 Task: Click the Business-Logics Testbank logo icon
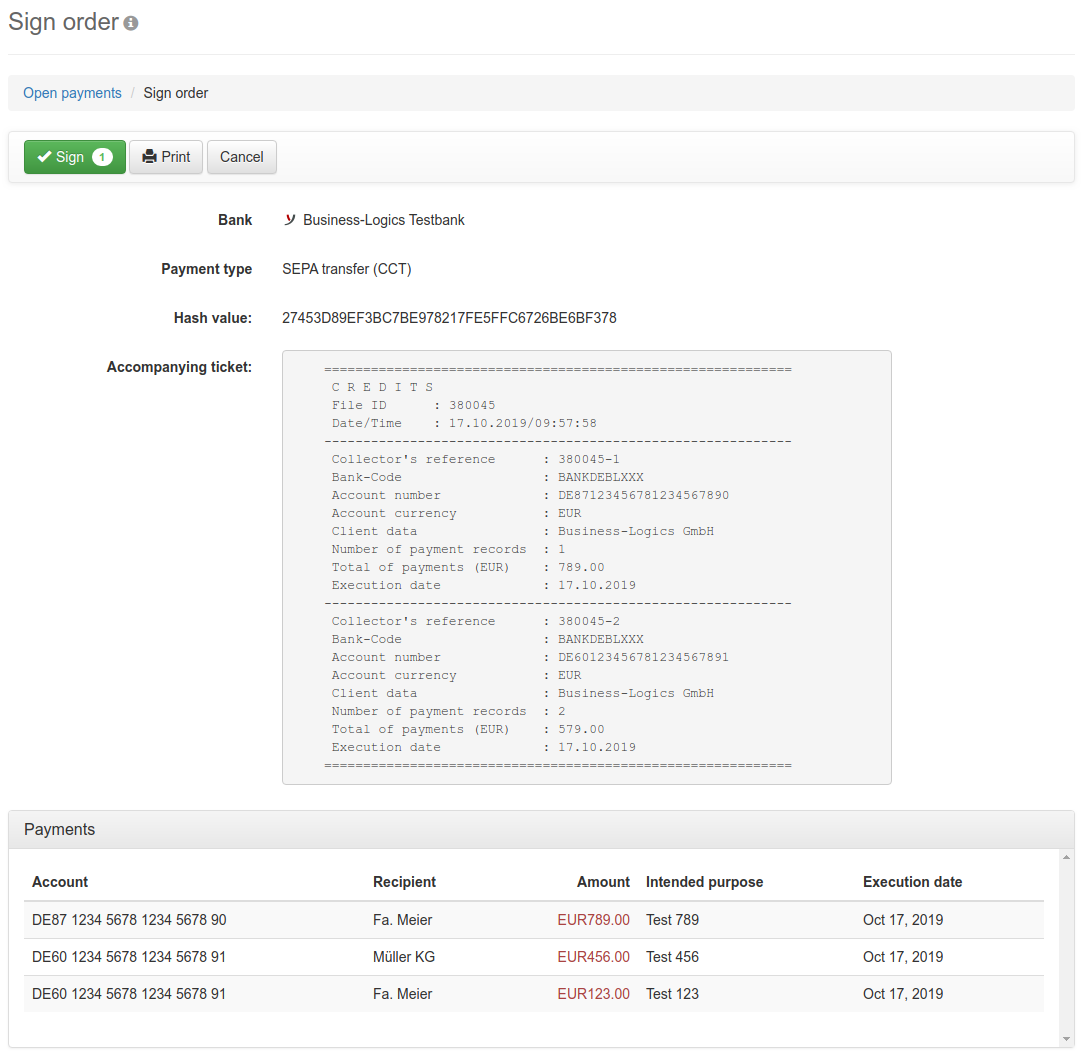click(x=290, y=220)
